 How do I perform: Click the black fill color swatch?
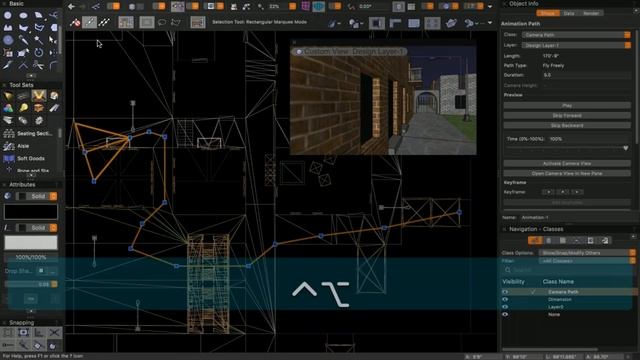click(31, 212)
